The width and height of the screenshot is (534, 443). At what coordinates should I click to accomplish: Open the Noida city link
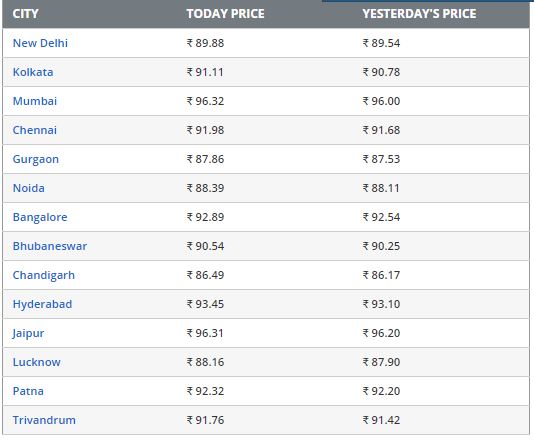(29, 188)
